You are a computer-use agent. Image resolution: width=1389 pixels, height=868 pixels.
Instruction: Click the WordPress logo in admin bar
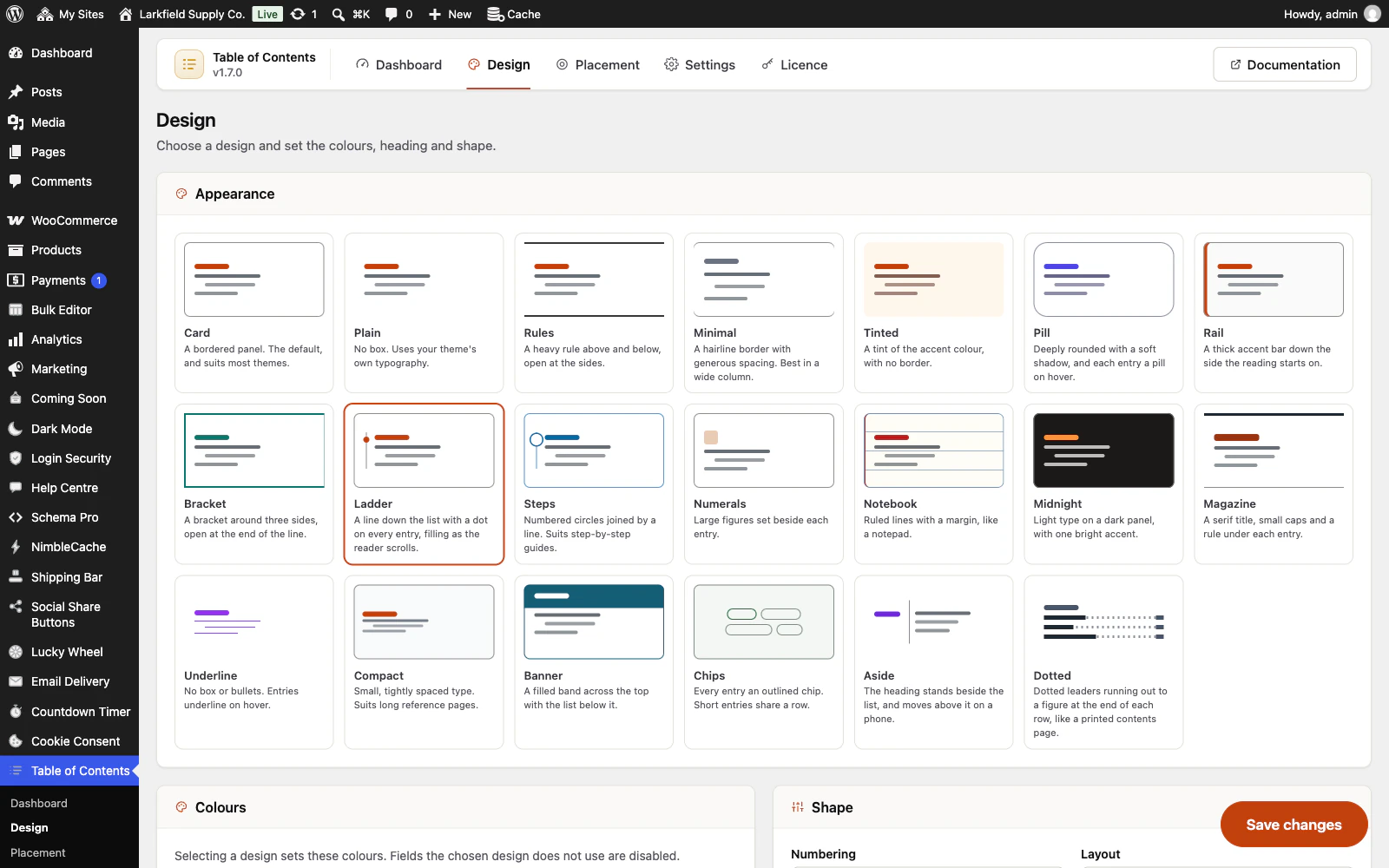click(15, 14)
